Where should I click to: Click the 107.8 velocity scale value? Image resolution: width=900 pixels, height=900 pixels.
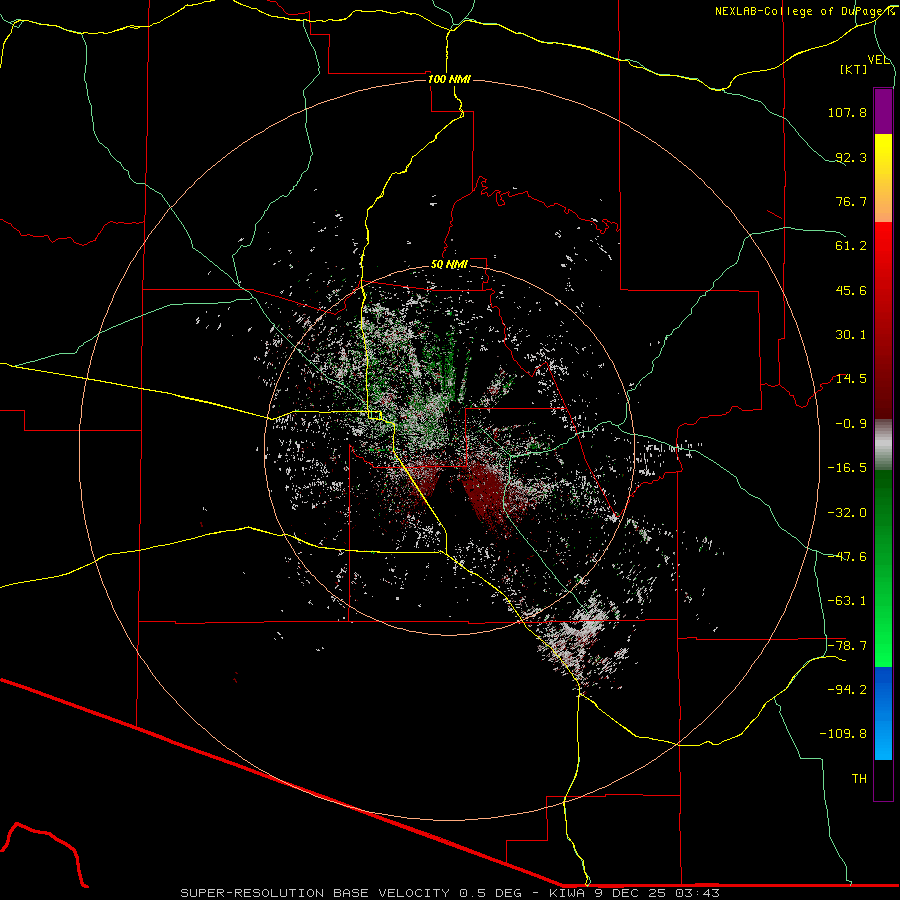click(847, 112)
